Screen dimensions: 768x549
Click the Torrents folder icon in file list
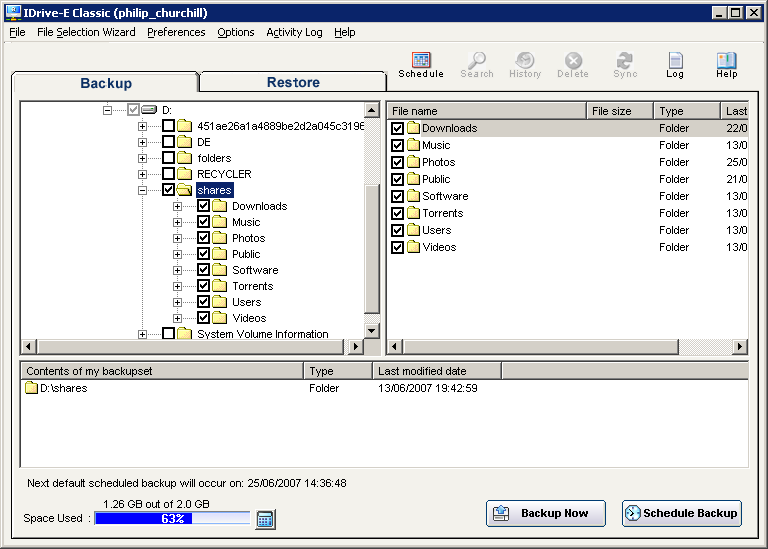[414, 213]
